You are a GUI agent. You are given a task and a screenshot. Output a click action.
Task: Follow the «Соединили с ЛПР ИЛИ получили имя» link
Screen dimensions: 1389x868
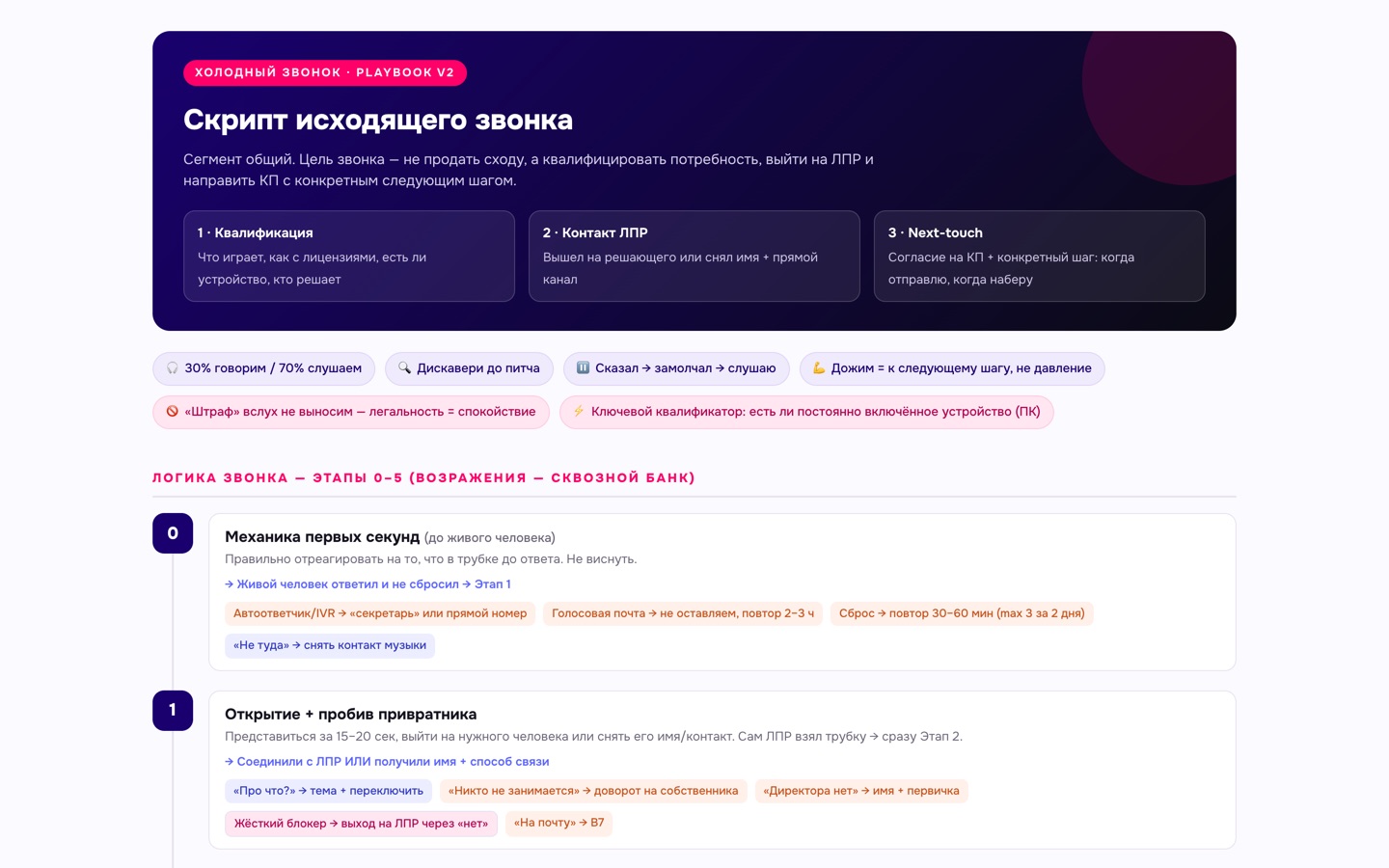[x=387, y=762]
